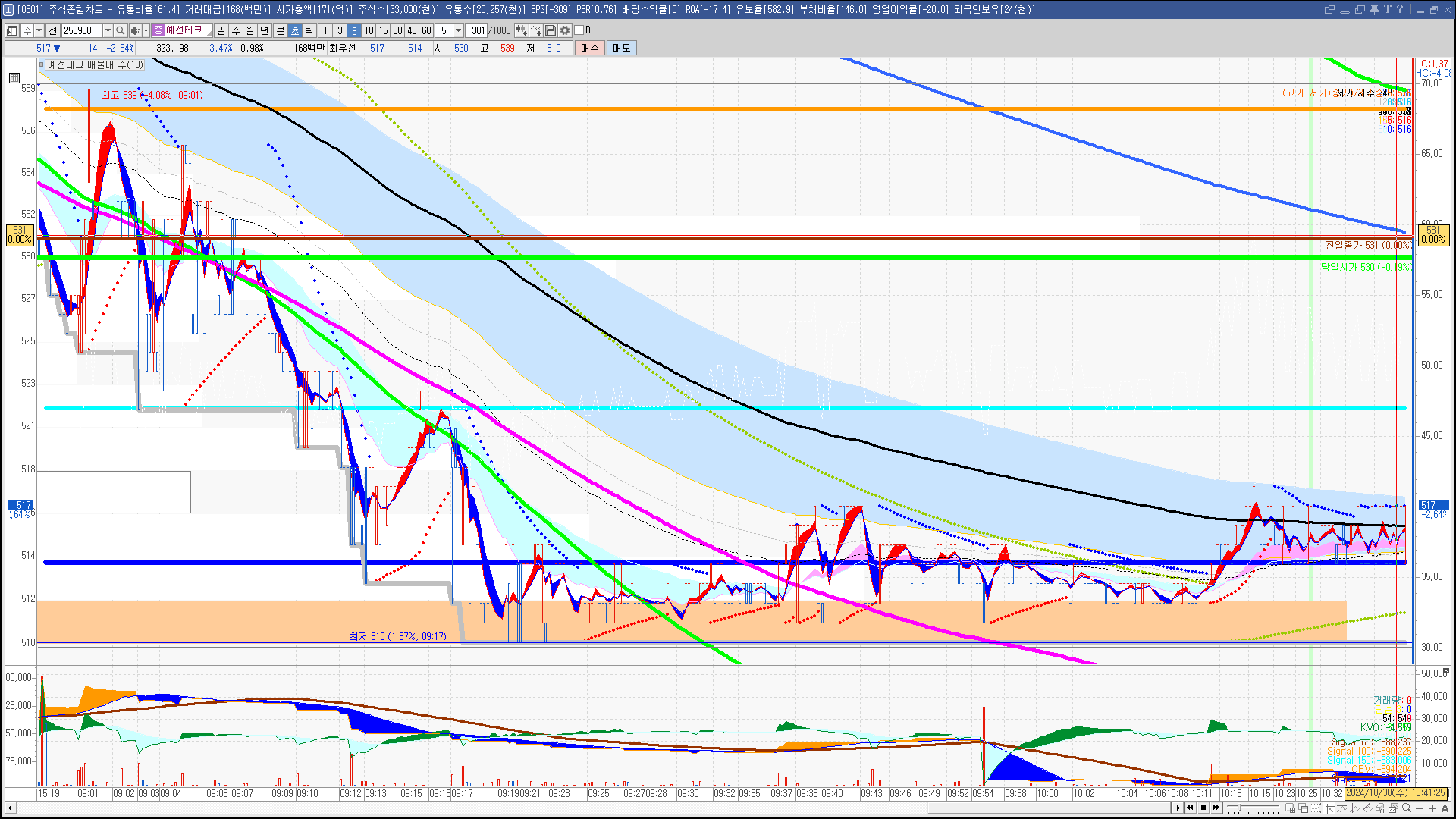Click the speaker sound icon in toolbar
Image resolution: width=1456 pixels, height=819 pixels.
click(x=134, y=30)
